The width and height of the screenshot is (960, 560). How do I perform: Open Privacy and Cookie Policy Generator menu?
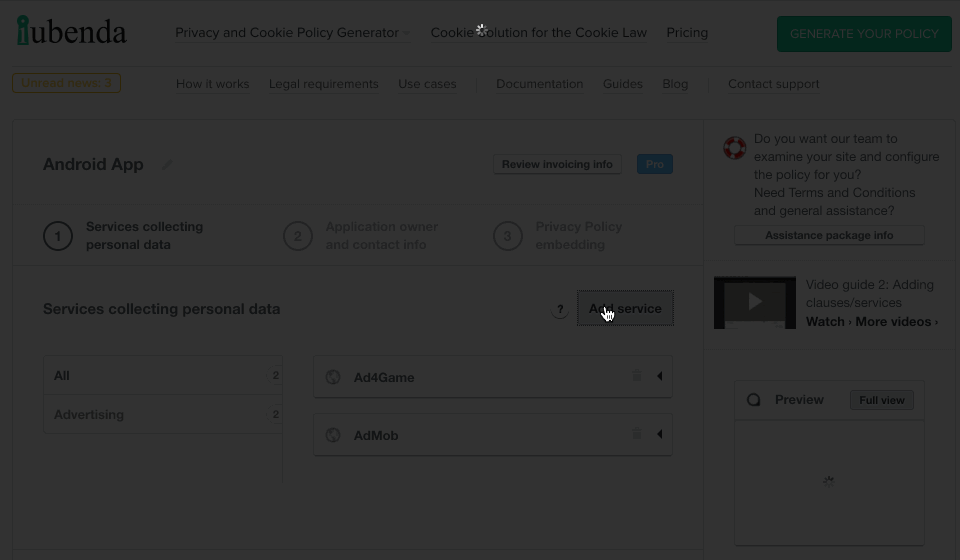pyautogui.click(x=287, y=33)
